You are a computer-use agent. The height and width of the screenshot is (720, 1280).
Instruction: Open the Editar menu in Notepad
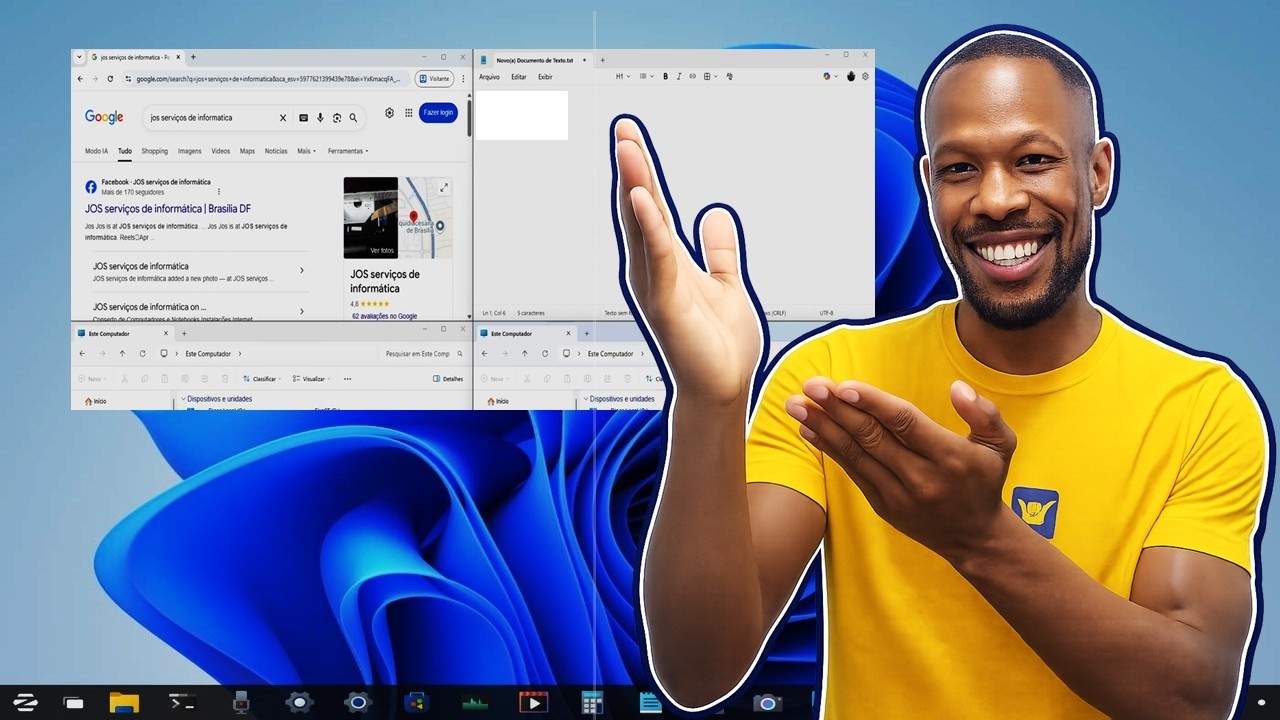coord(519,77)
